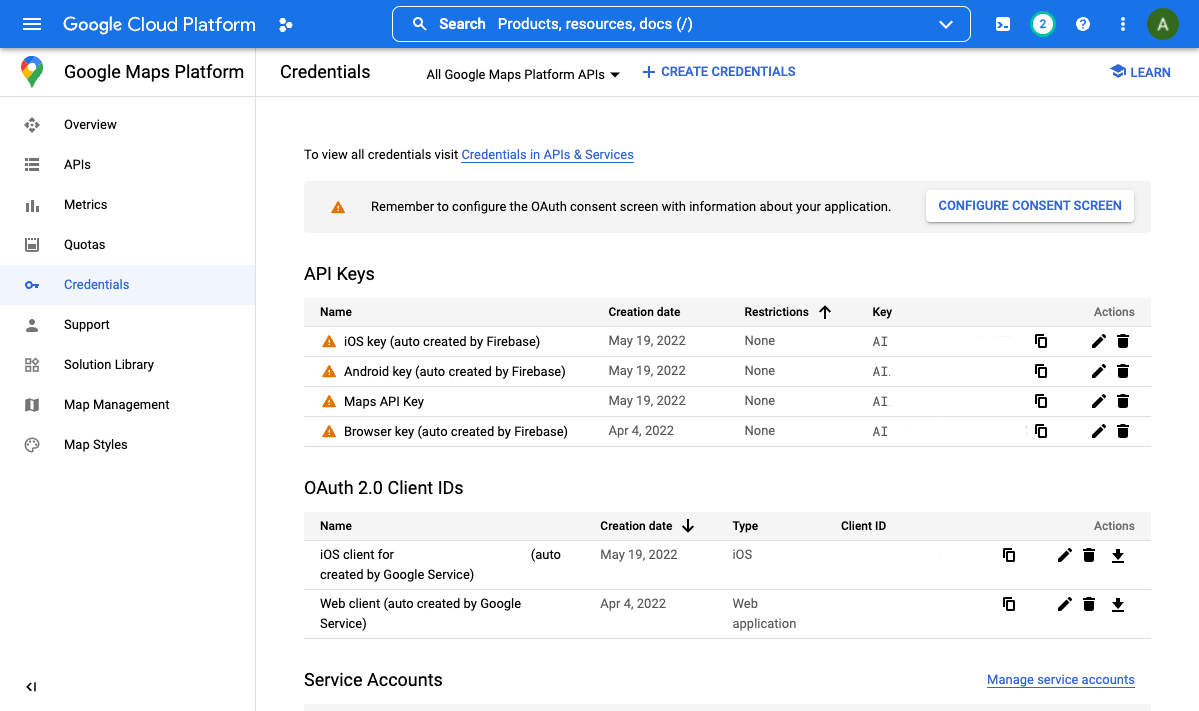Screen dimensions: 1199x711
Task: Copy the iOS key (Firebase) API key
Action: tap(1041, 341)
